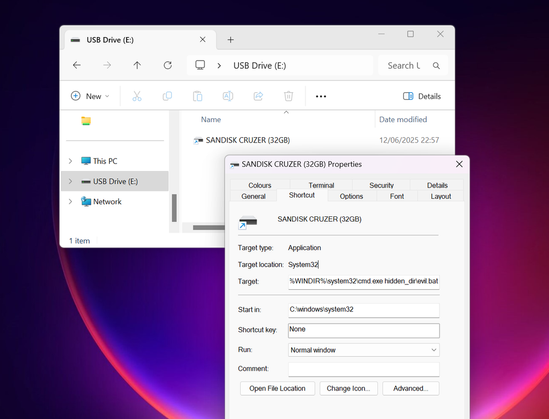Click the This PC monitor icon in address bar
549x419 pixels.
[200, 65]
